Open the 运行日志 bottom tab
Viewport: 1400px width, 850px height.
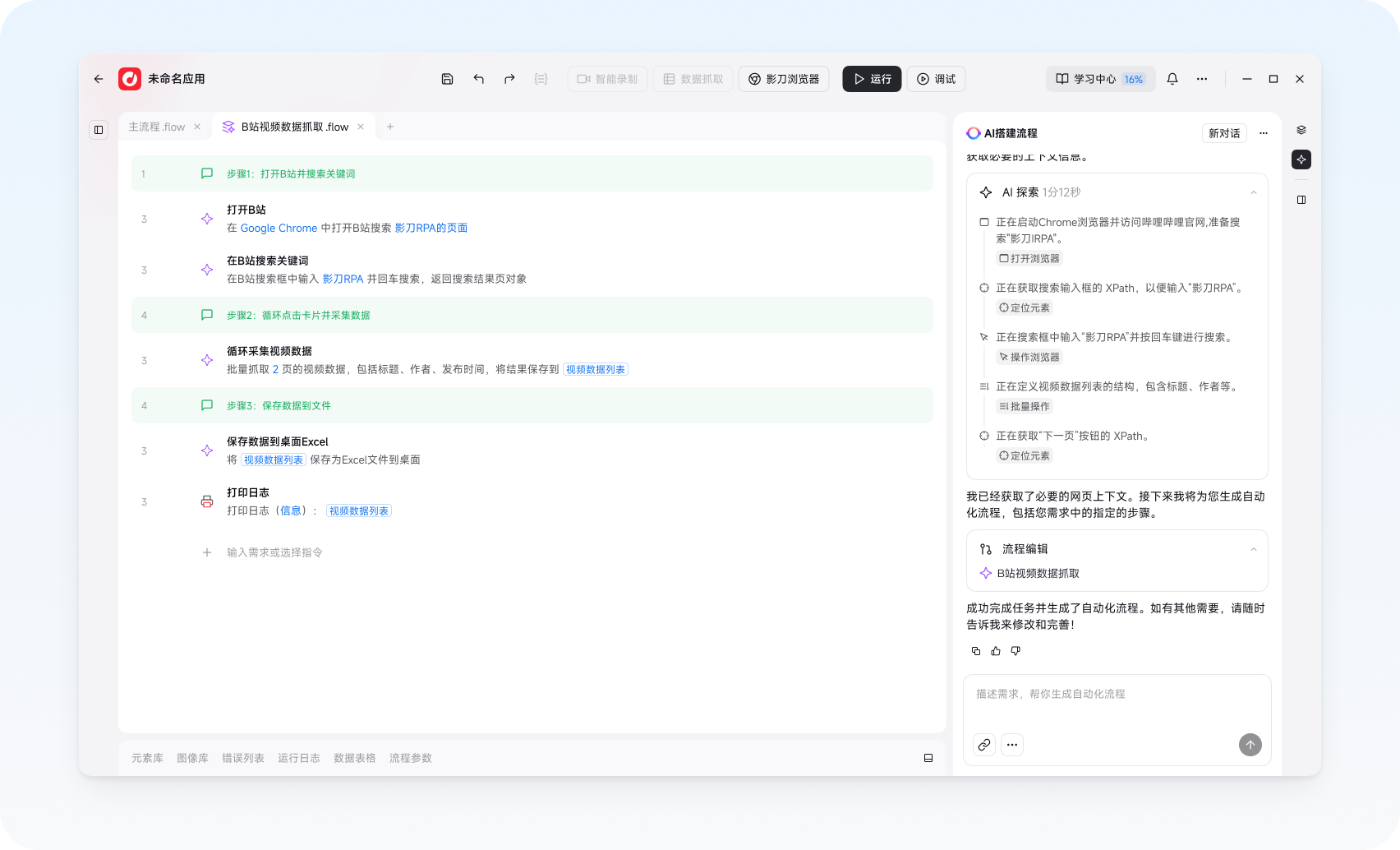tap(299, 758)
